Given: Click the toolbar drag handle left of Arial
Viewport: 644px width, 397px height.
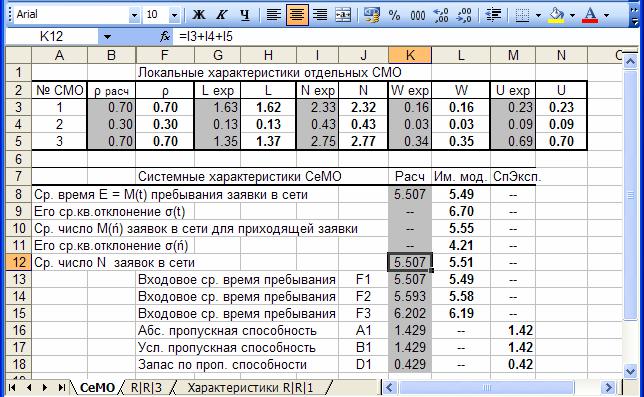Looking at the screenshot, I should click(x=10, y=15).
